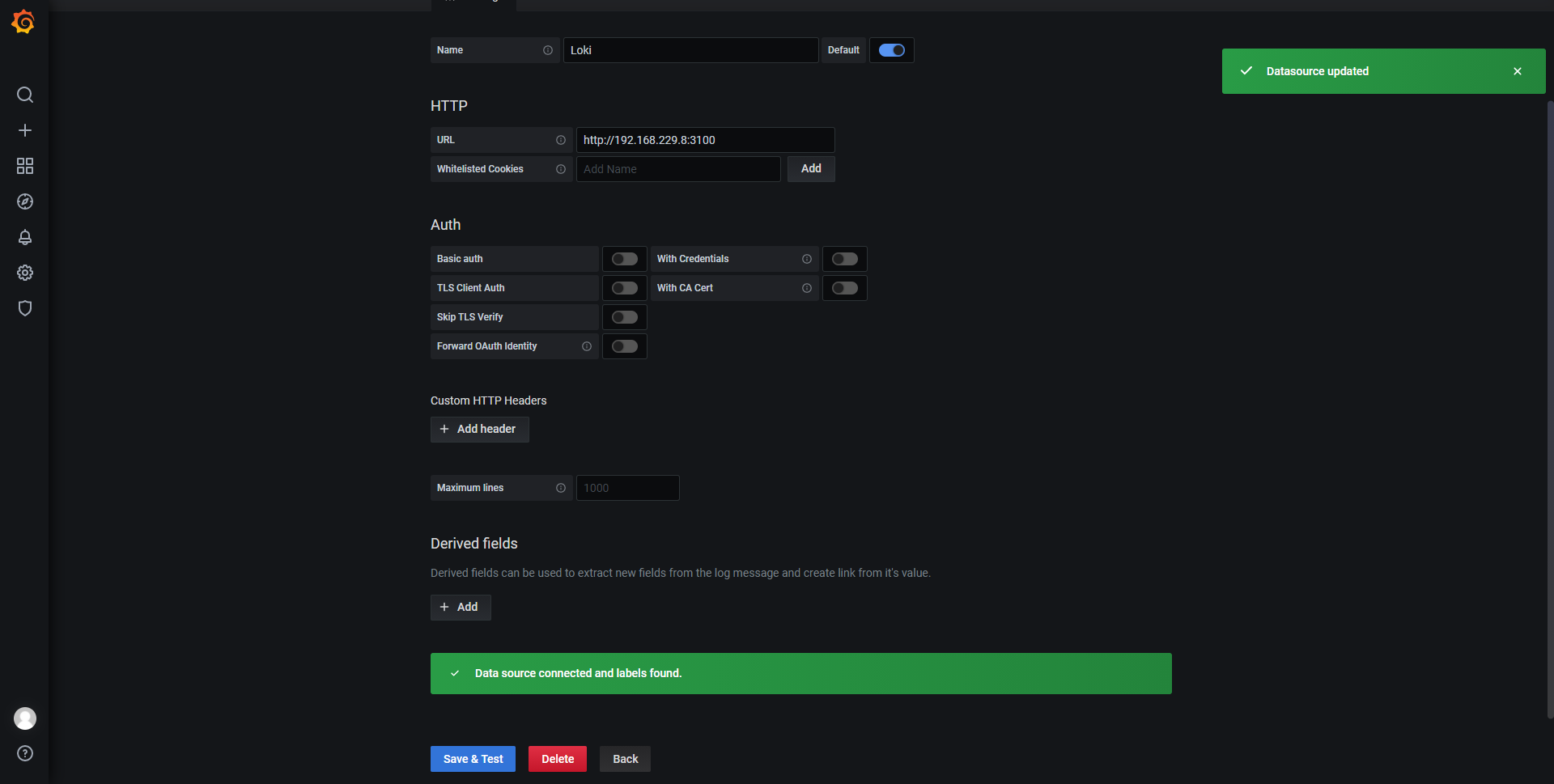The image size is (1554, 784).
Task: Click the Save & Test button
Action: click(x=473, y=759)
